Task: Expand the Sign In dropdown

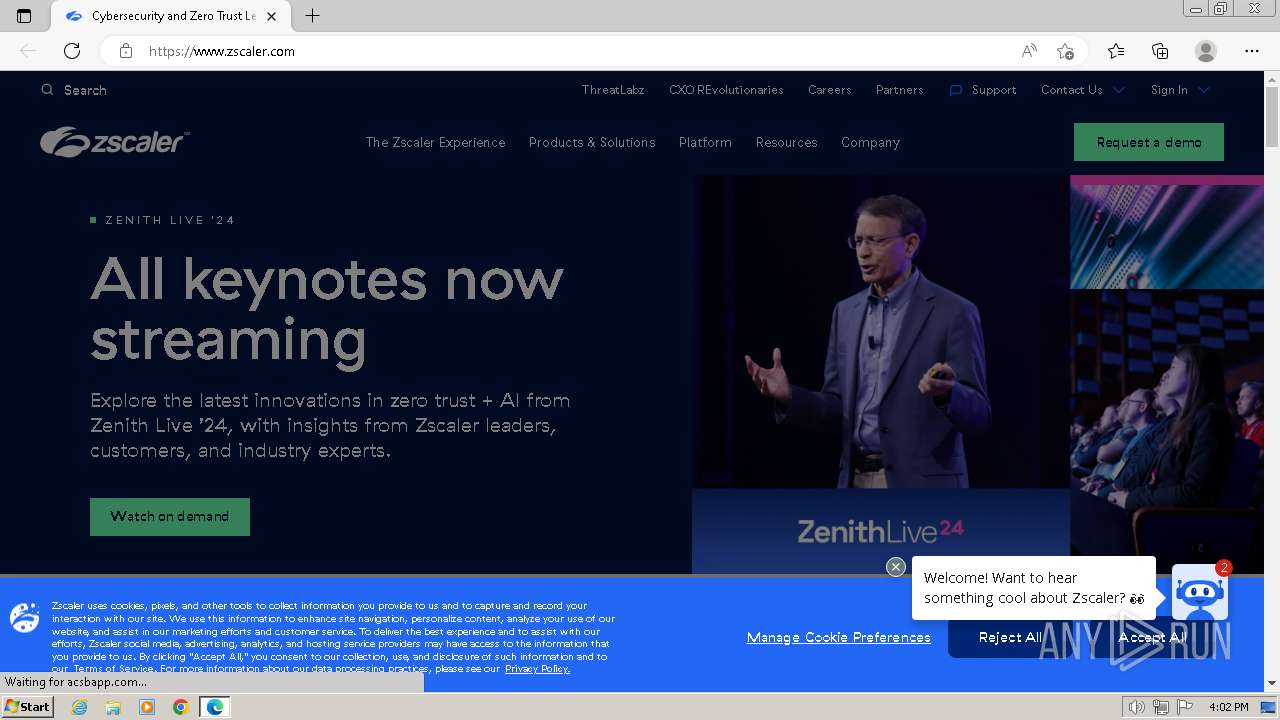Action: click(x=1180, y=90)
